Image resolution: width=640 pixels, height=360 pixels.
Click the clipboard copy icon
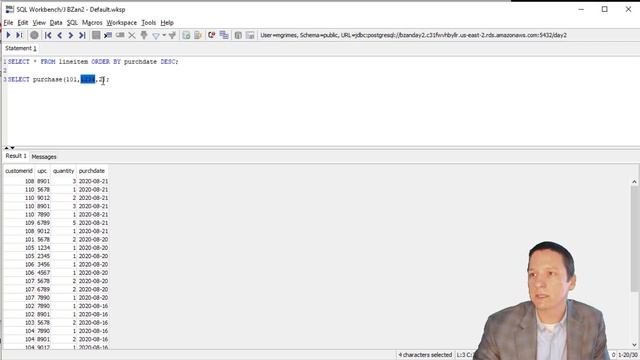point(198,36)
